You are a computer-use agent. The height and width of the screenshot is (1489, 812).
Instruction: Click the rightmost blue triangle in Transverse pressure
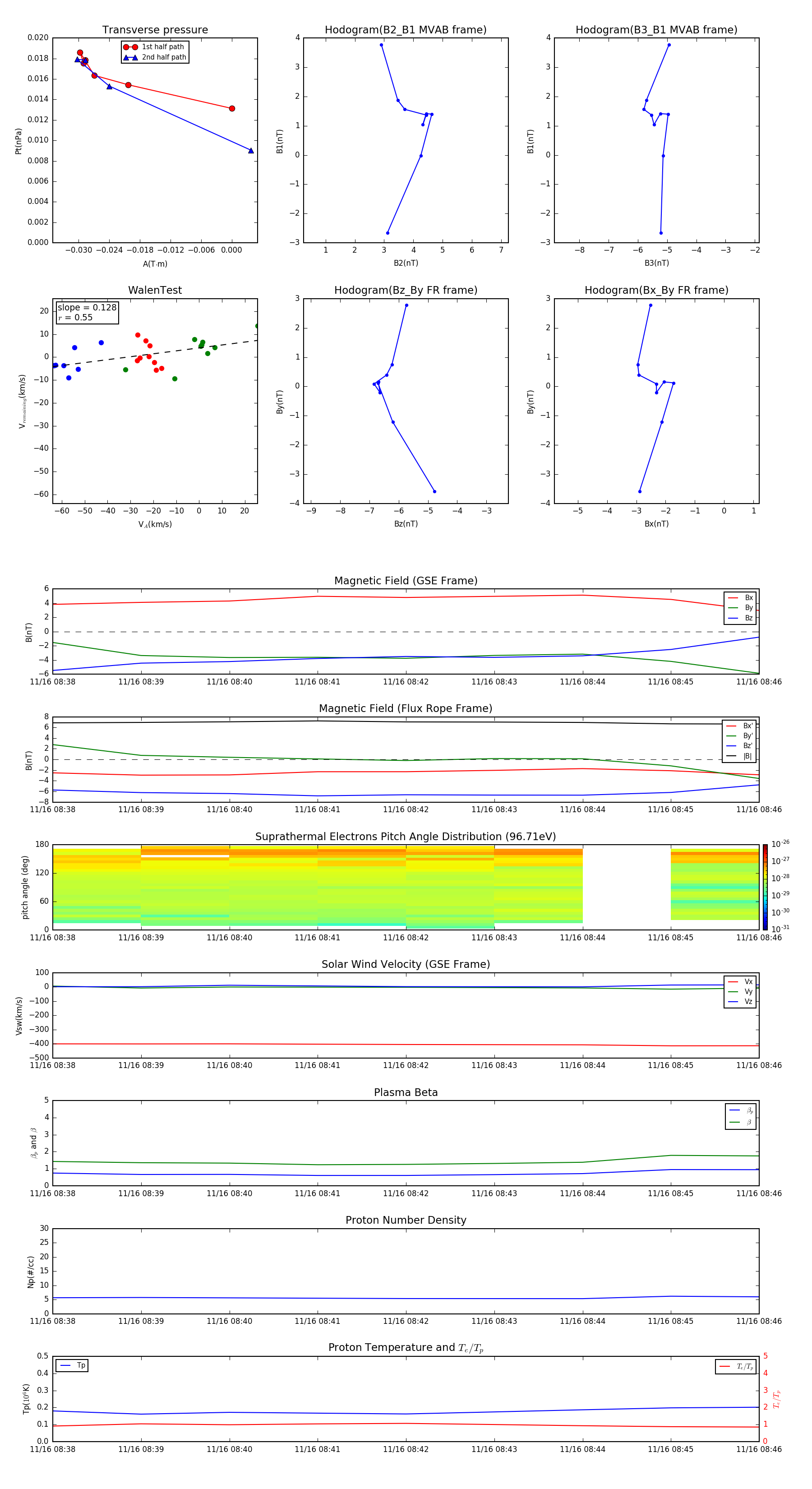(251, 151)
